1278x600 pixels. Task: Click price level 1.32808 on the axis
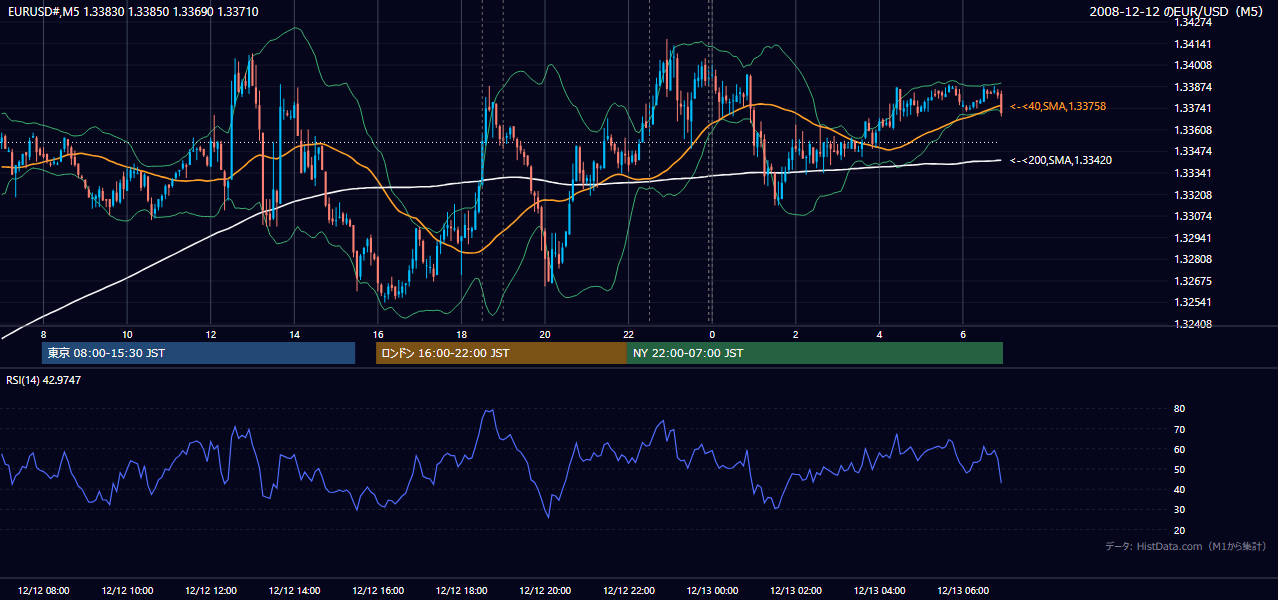tap(1194, 259)
